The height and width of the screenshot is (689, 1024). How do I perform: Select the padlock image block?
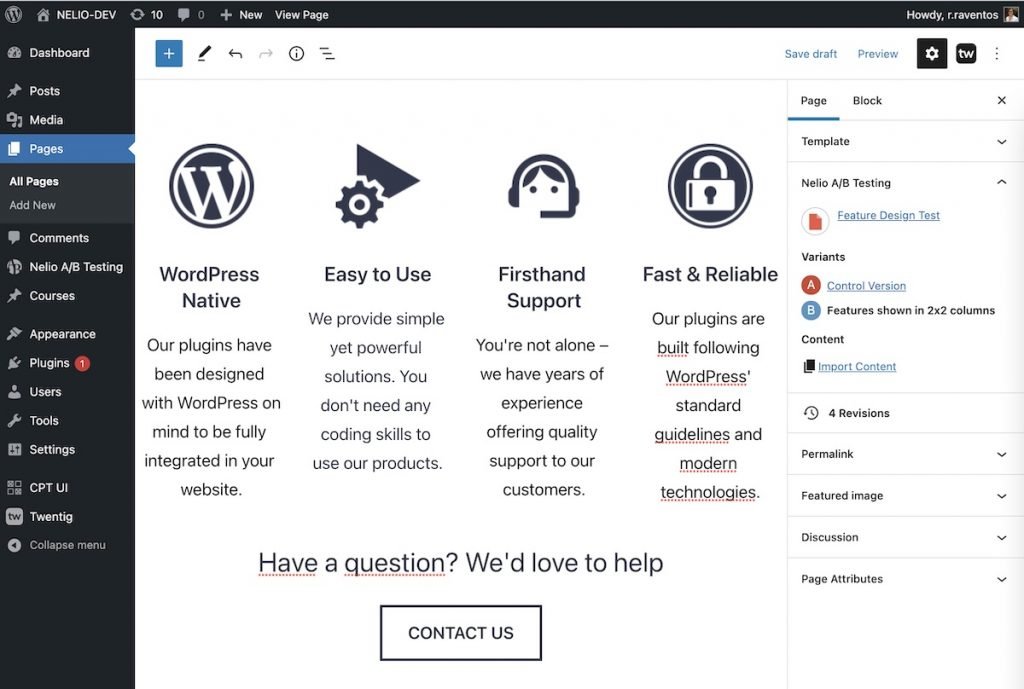(710, 186)
